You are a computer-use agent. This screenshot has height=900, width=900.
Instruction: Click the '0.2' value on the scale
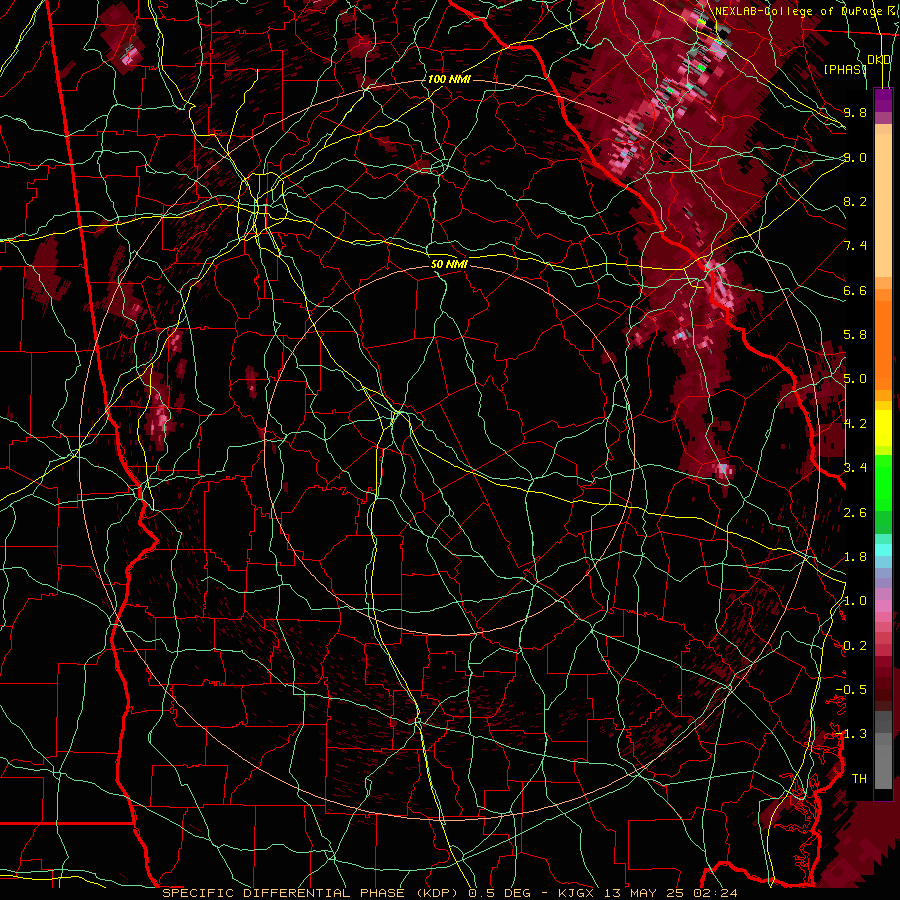(855, 646)
